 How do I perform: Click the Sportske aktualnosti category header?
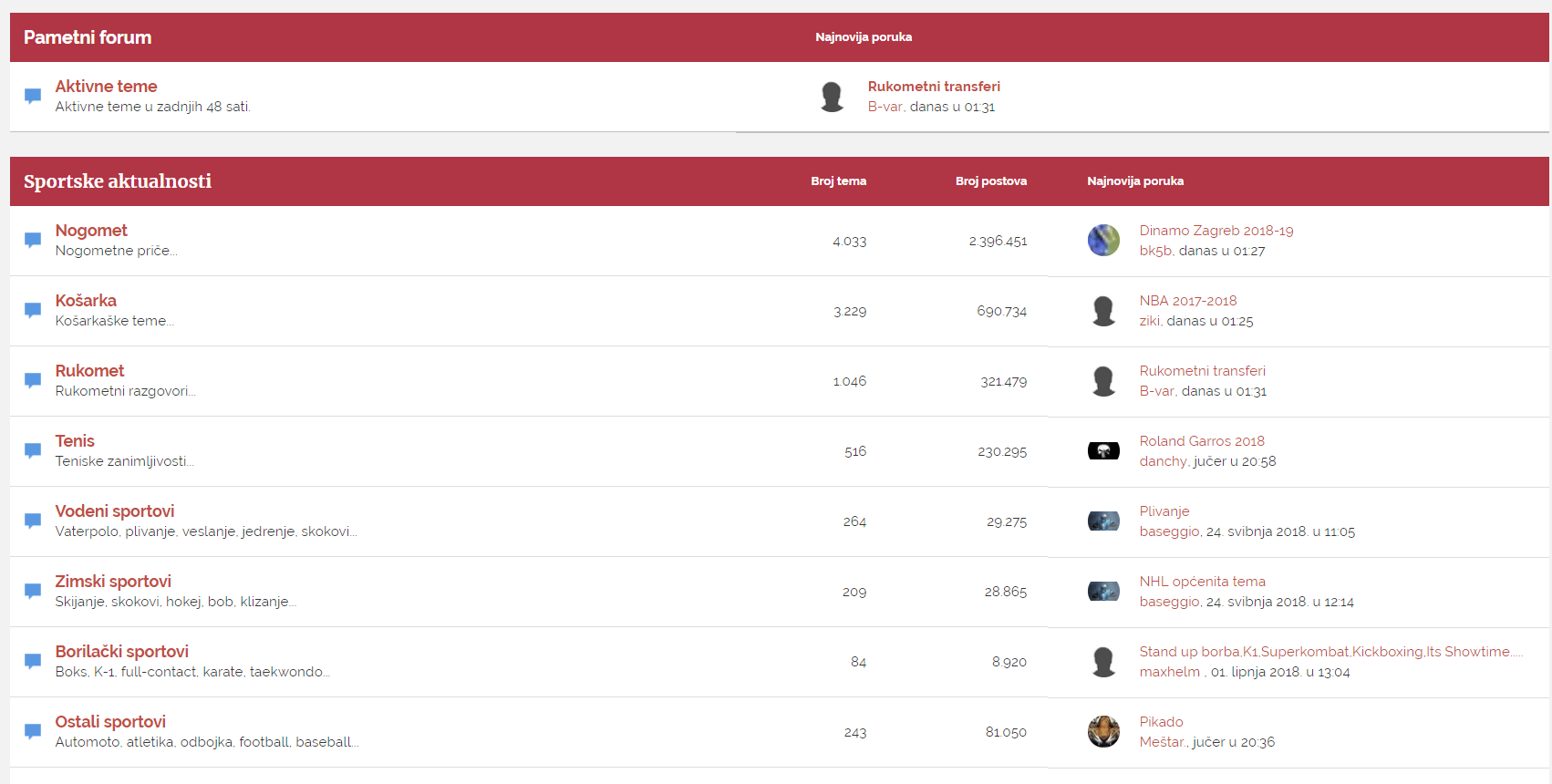118,181
